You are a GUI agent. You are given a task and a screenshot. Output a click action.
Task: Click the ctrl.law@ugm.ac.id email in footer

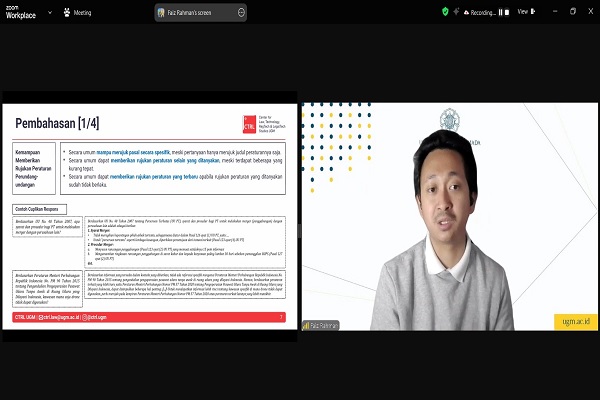[x=59, y=317]
